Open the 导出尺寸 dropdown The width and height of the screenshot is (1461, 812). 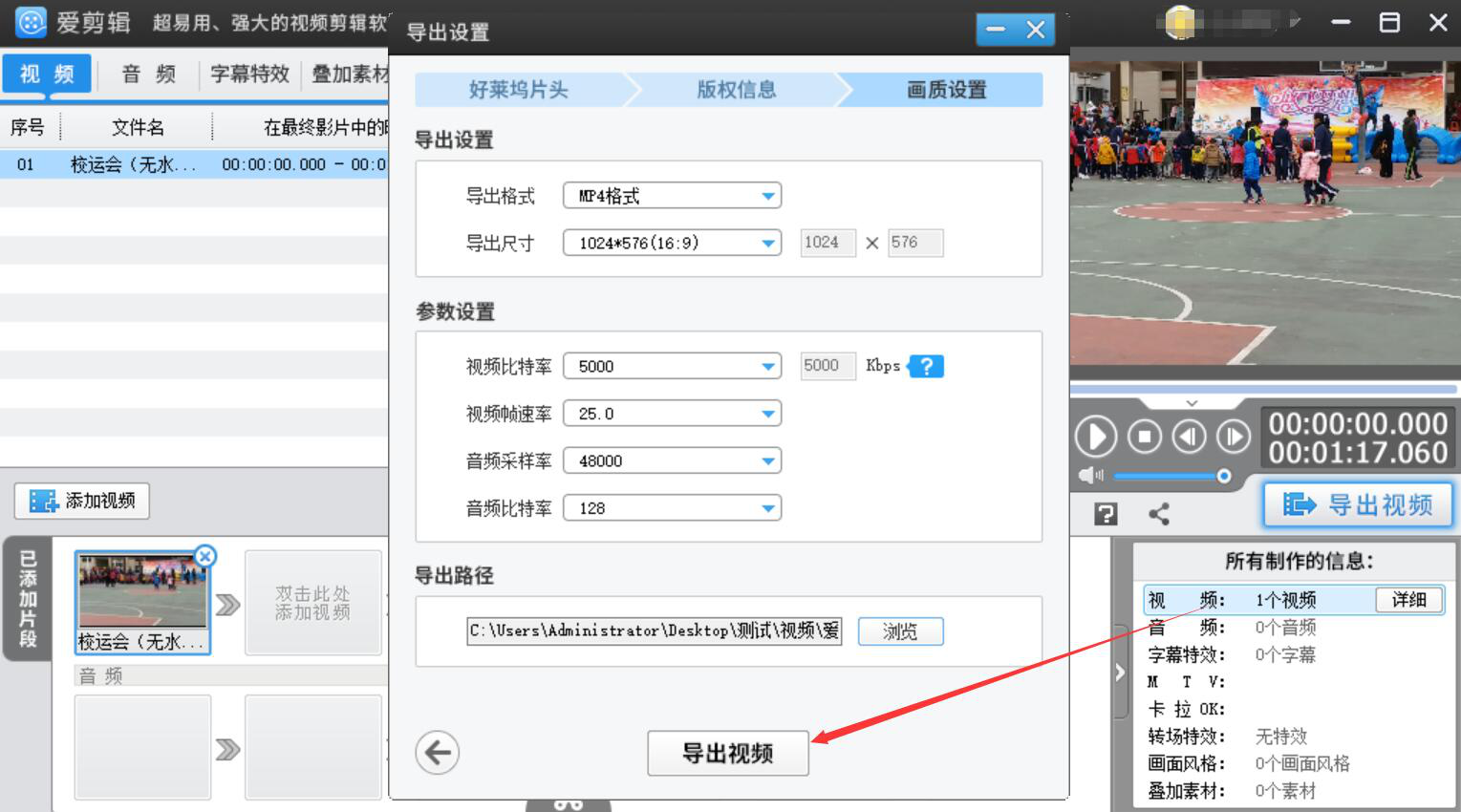click(673, 243)
